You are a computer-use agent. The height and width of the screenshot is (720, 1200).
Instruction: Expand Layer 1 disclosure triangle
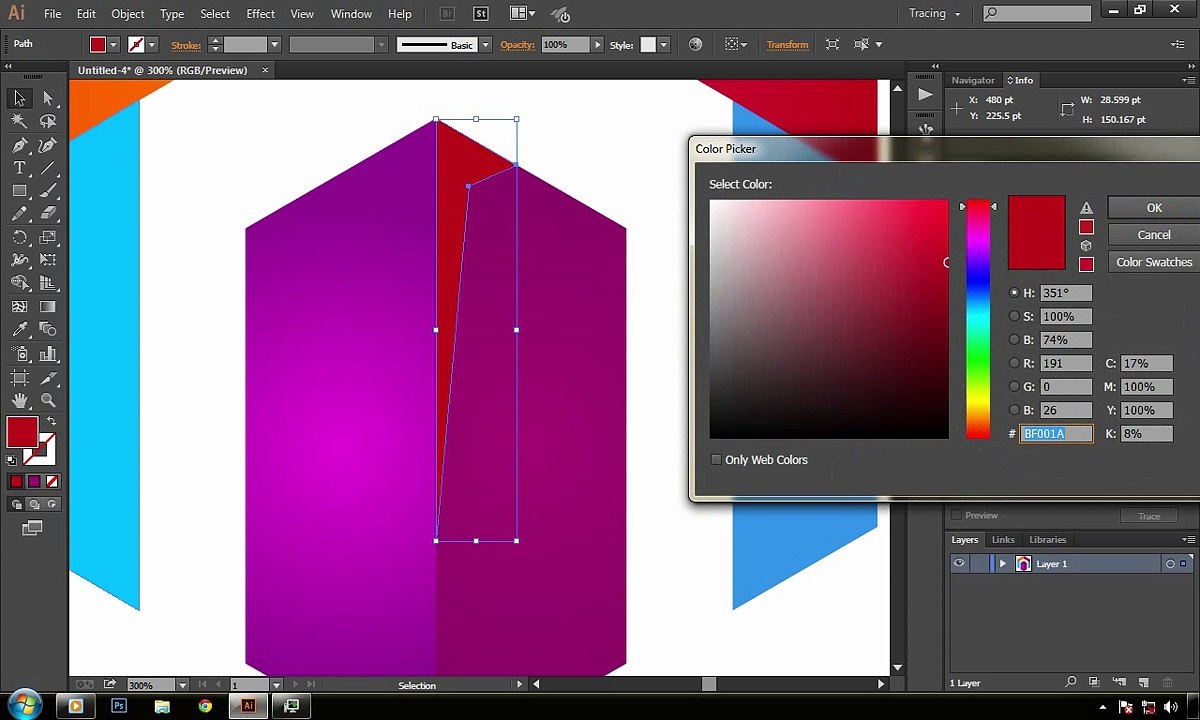coord(1002,564)
